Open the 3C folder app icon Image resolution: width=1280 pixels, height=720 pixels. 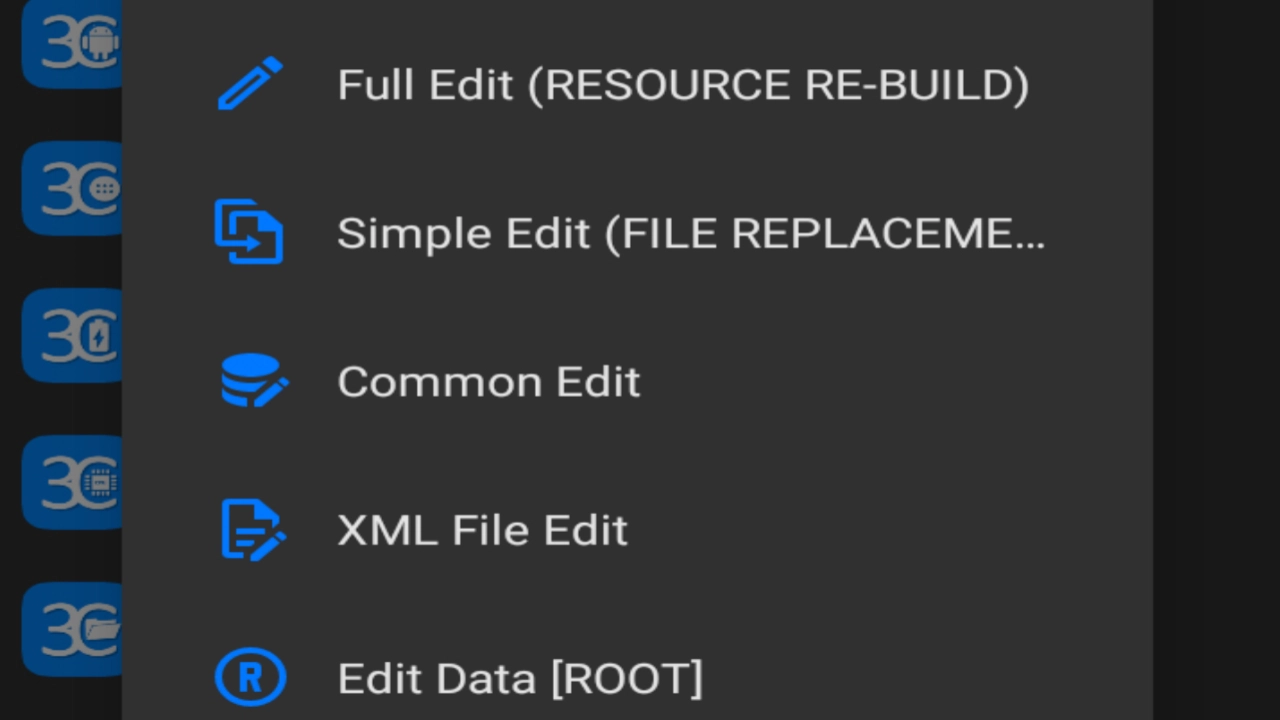[72, 629]
